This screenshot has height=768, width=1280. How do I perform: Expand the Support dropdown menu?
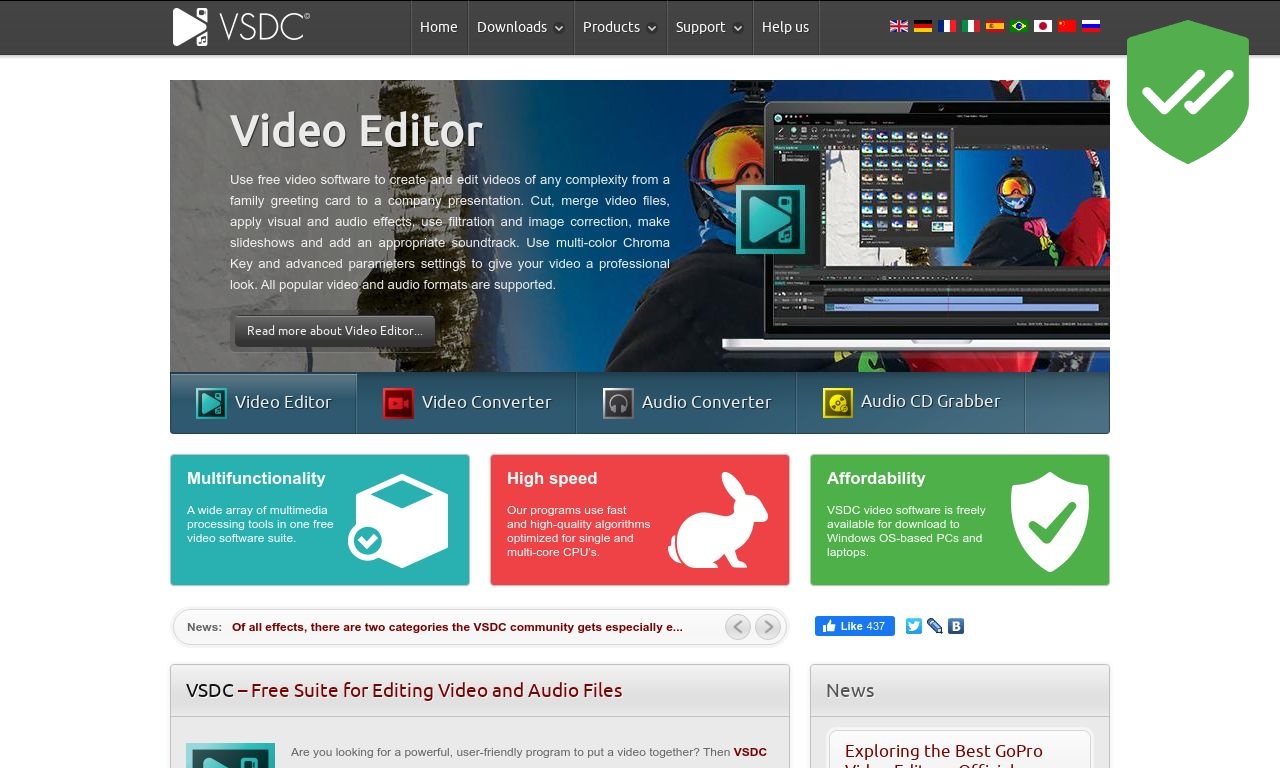coord(709,27)
